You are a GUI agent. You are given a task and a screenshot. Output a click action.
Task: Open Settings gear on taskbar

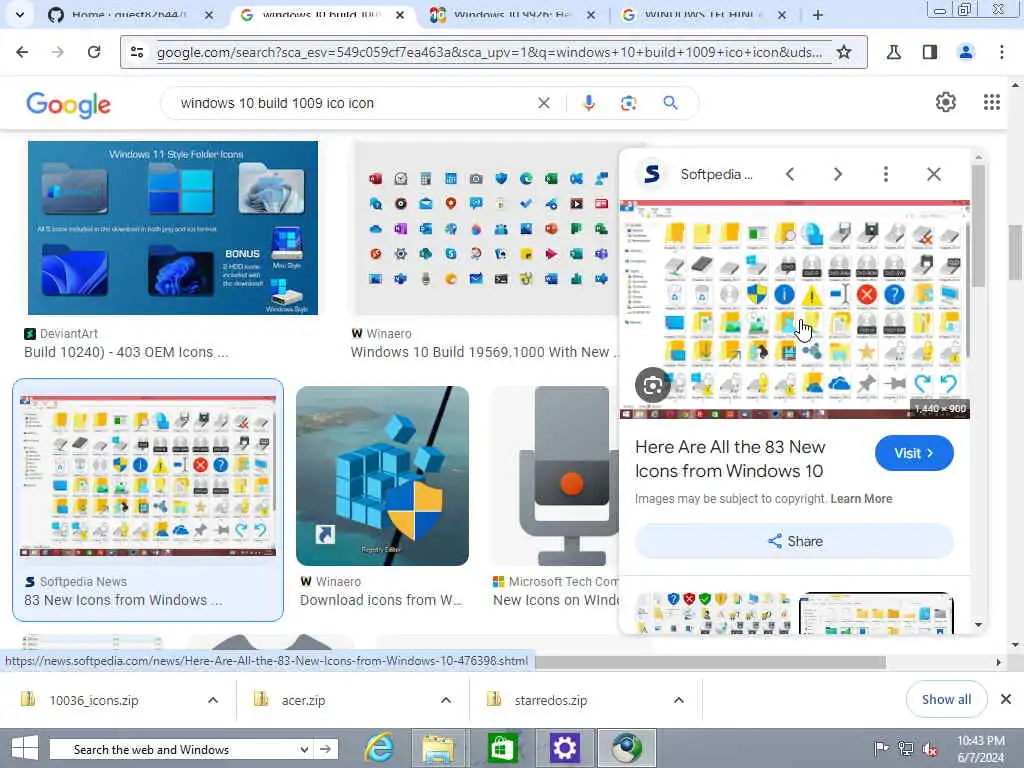click(x=564, y=748)
